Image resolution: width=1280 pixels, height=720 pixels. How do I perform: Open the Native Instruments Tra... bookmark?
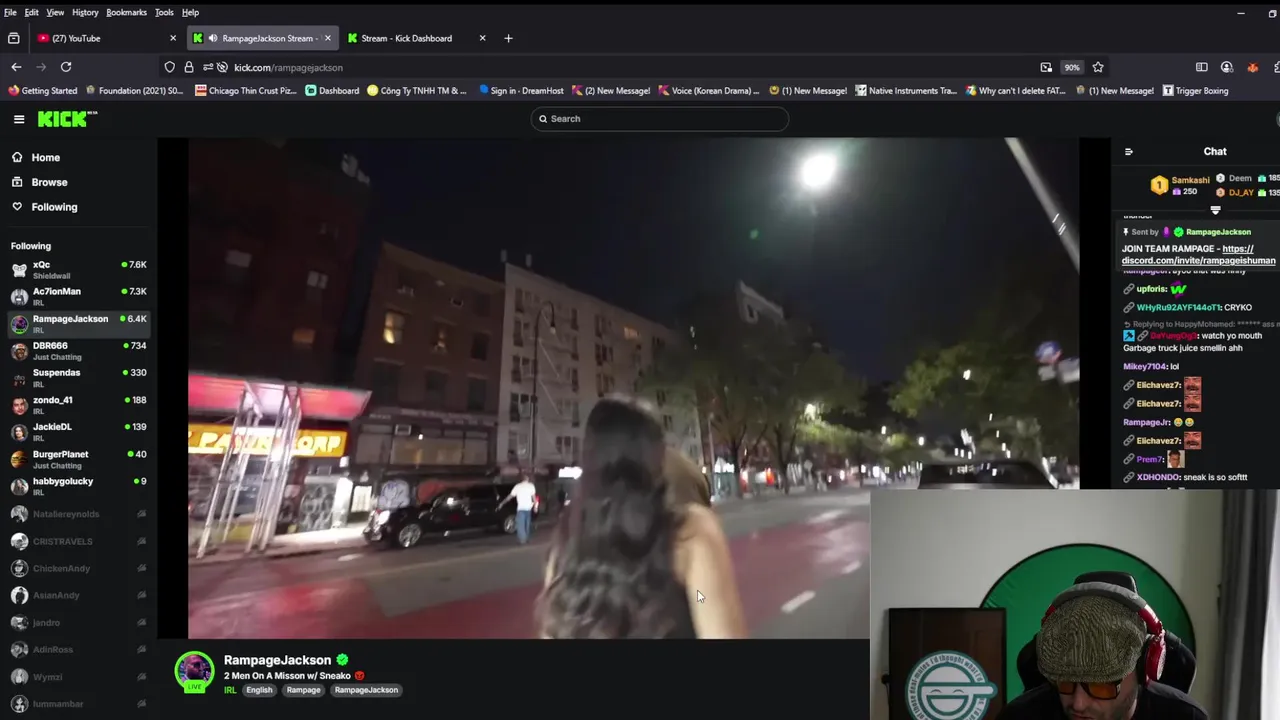coord(905,91)
